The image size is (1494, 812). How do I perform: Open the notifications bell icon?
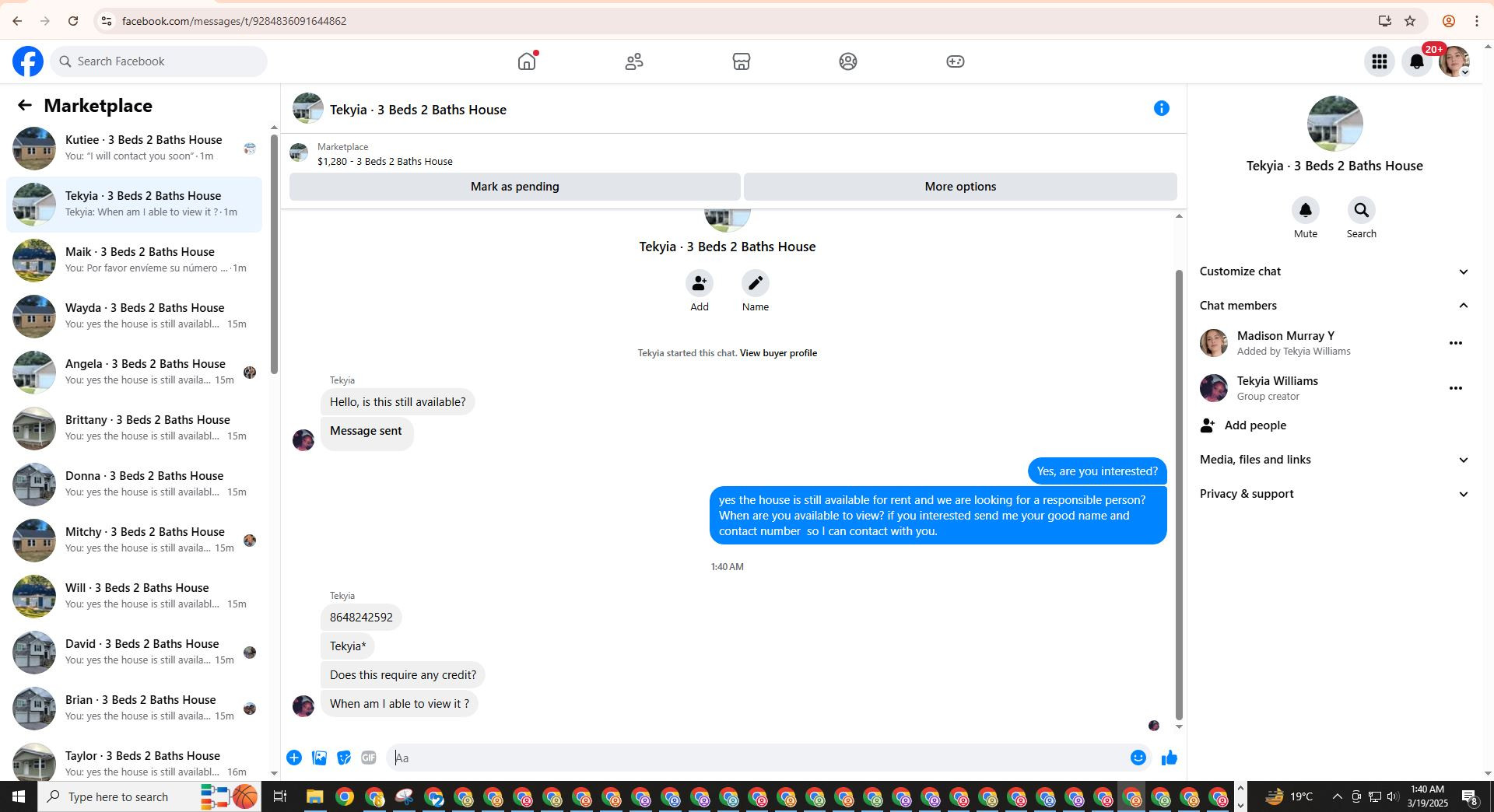click(1417, 61)
